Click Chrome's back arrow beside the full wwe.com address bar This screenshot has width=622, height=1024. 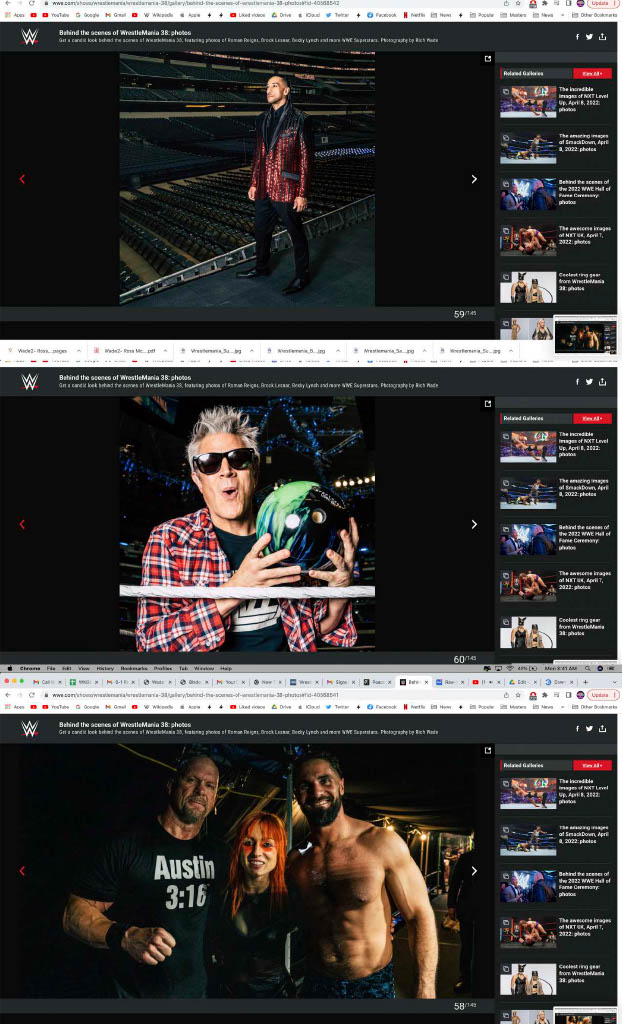point(7,695)
